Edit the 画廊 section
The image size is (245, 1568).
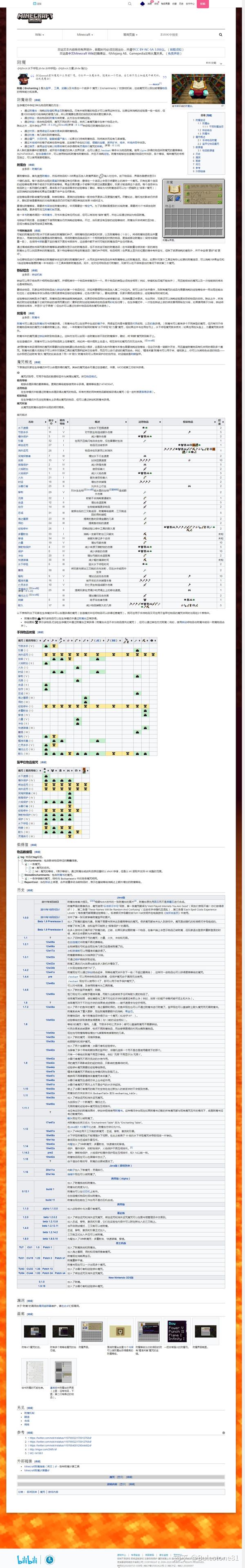point(30,1314)
